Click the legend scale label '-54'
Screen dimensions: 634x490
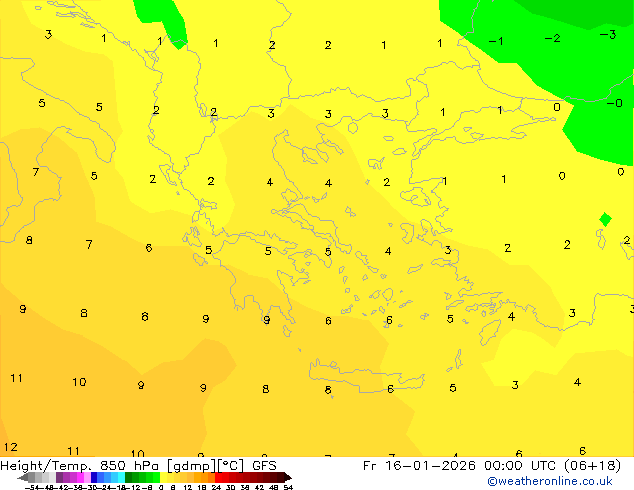[x=33, y=487]
